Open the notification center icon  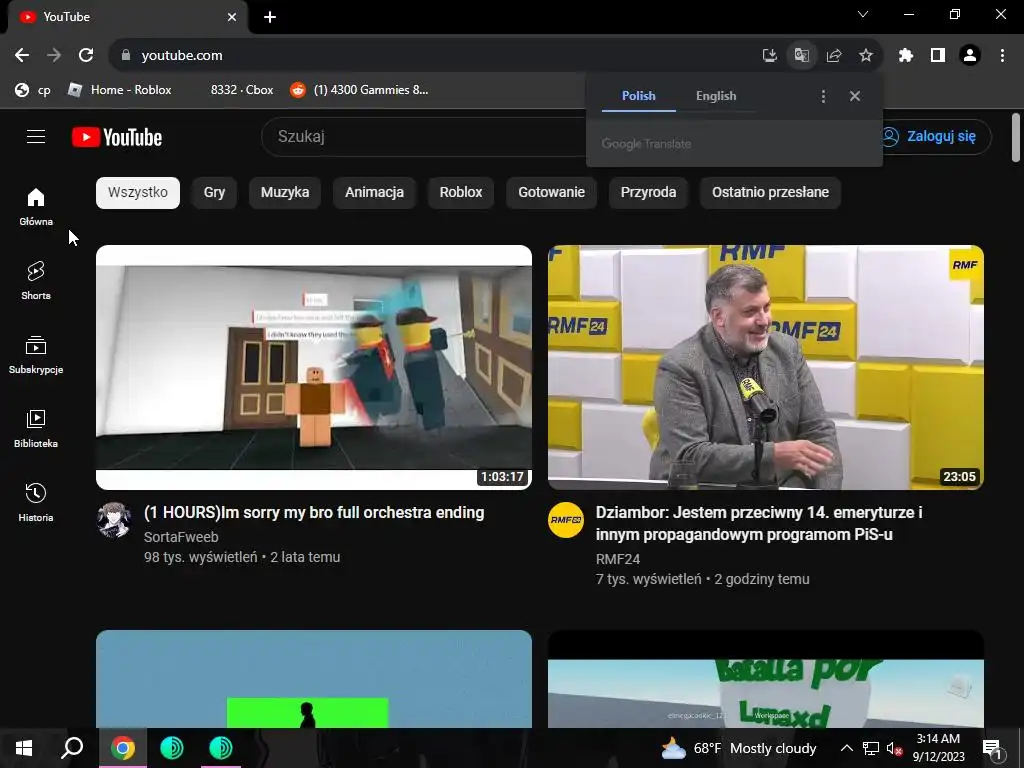point(993,749)
